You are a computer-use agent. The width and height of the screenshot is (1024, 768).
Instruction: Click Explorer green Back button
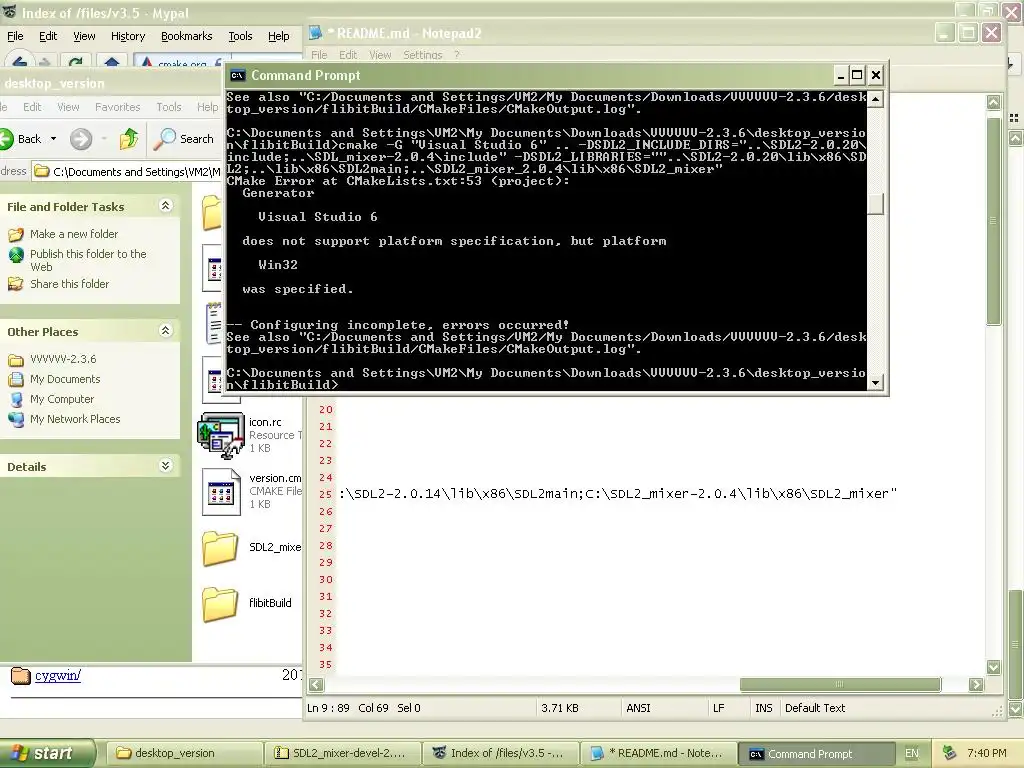click(x=22, y=138)
